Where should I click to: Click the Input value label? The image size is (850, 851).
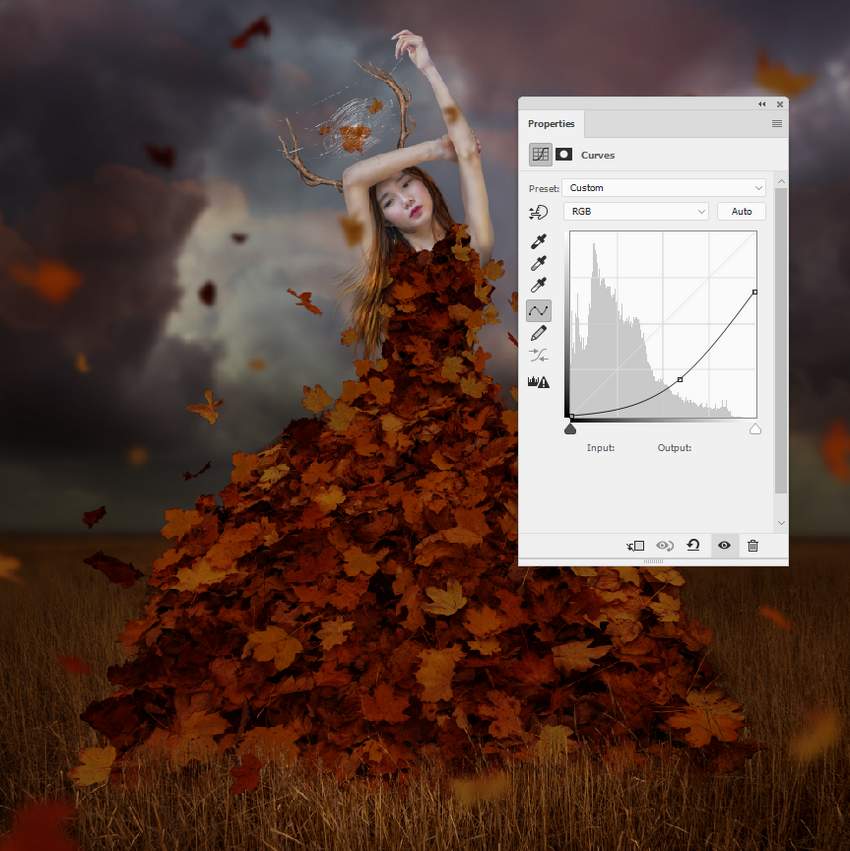[601, 448]
